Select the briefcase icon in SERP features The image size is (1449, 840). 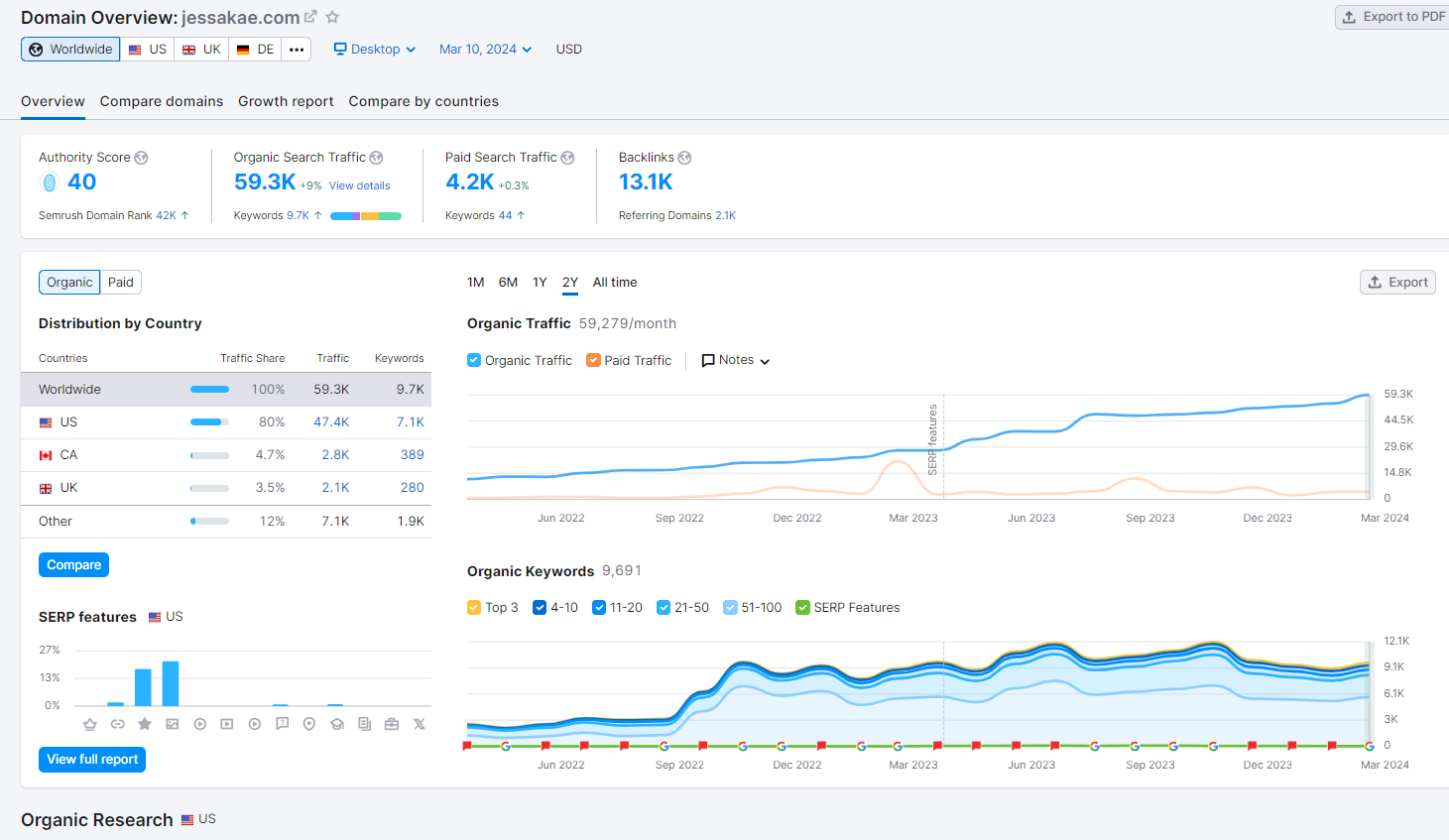coord(392,724)
